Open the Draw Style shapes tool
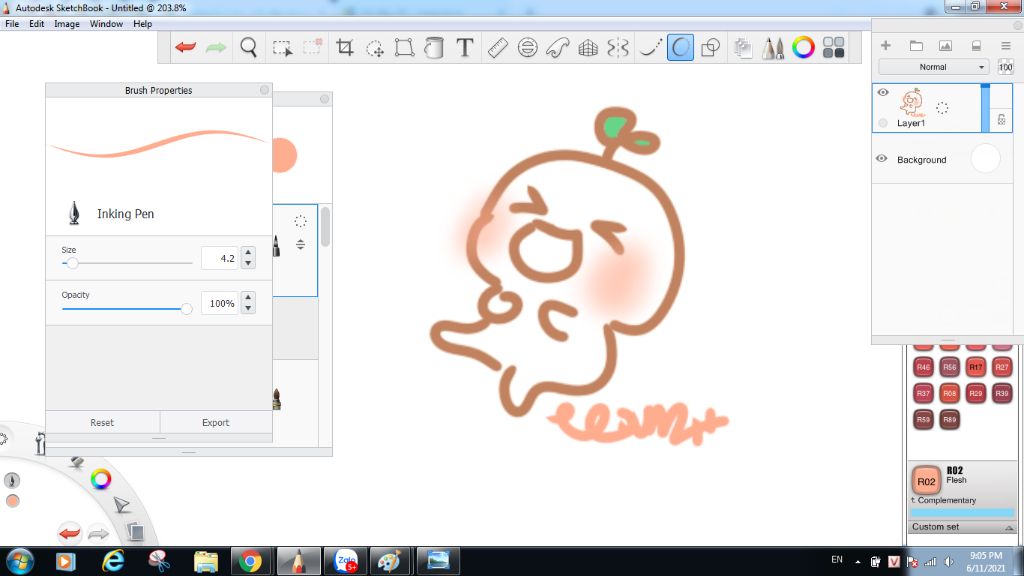 pos(710,47)
